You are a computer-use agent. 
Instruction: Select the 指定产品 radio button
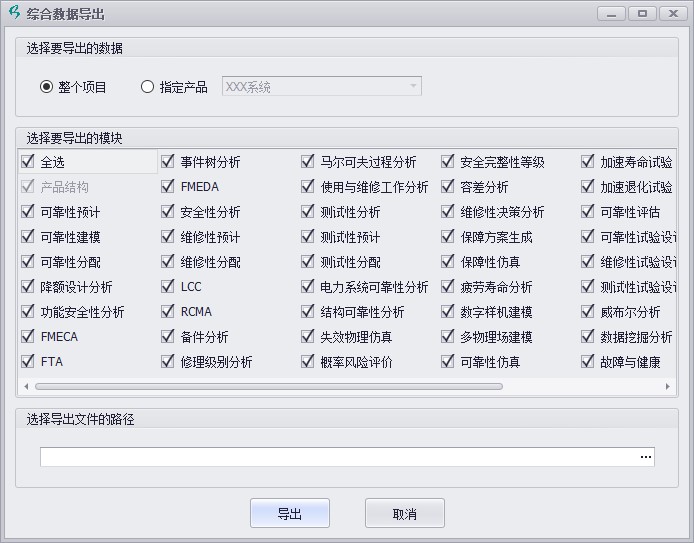pyautogui.click(x=148, y=87)
